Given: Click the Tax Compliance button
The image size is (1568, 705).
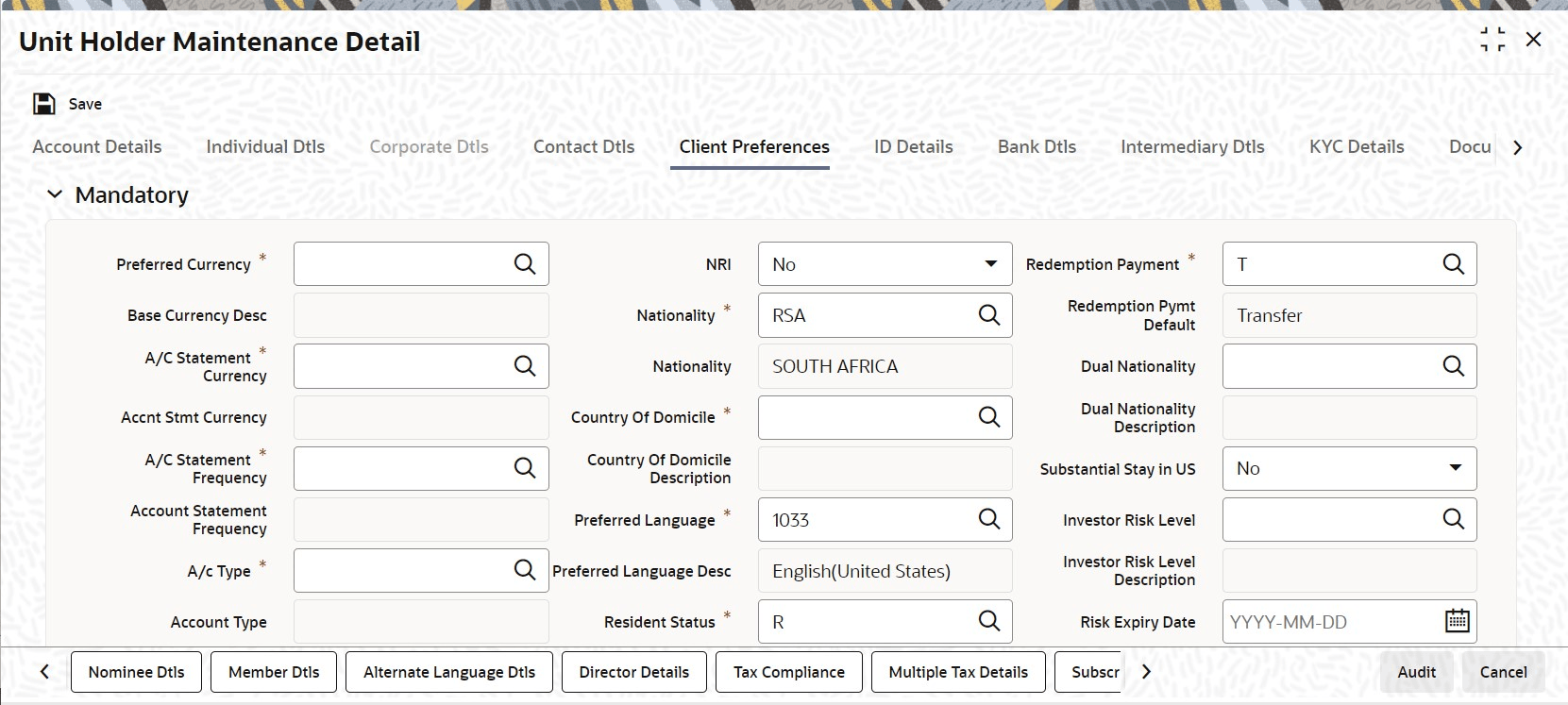Looking at the screenshot, I should [789, 672].
